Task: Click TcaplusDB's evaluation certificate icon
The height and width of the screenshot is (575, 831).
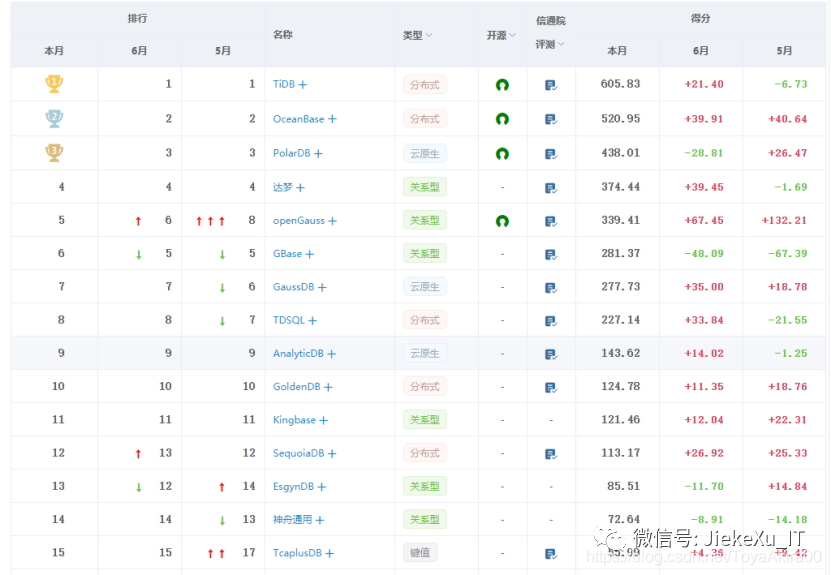Action: 551,554
